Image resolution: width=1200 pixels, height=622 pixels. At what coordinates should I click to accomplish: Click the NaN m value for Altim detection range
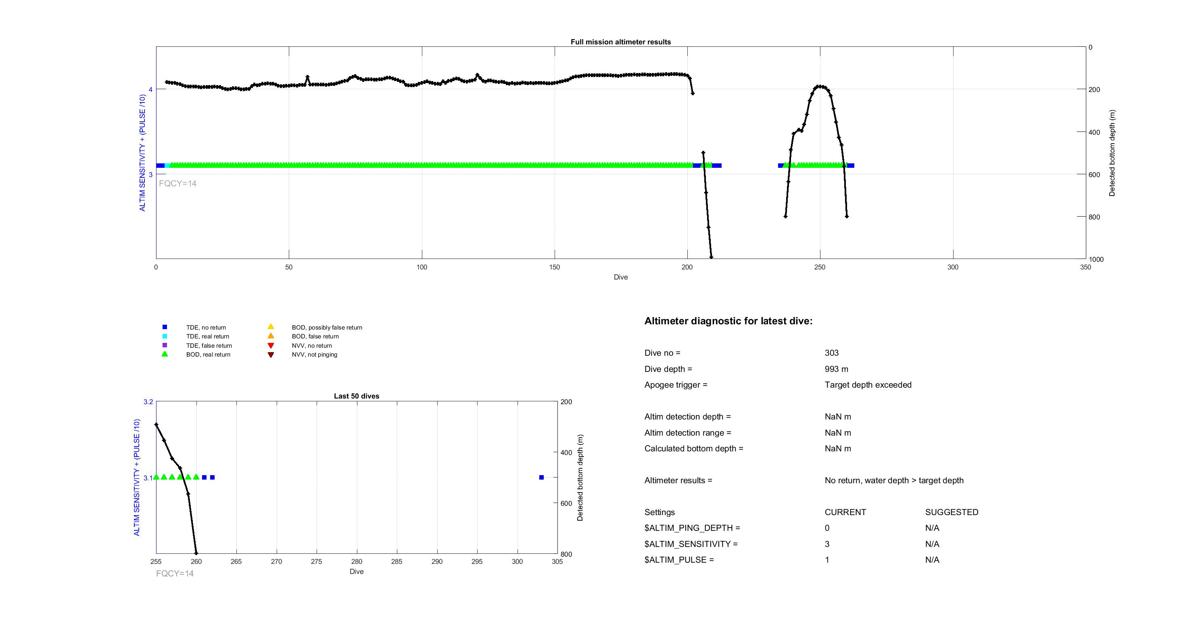[838, 433]
